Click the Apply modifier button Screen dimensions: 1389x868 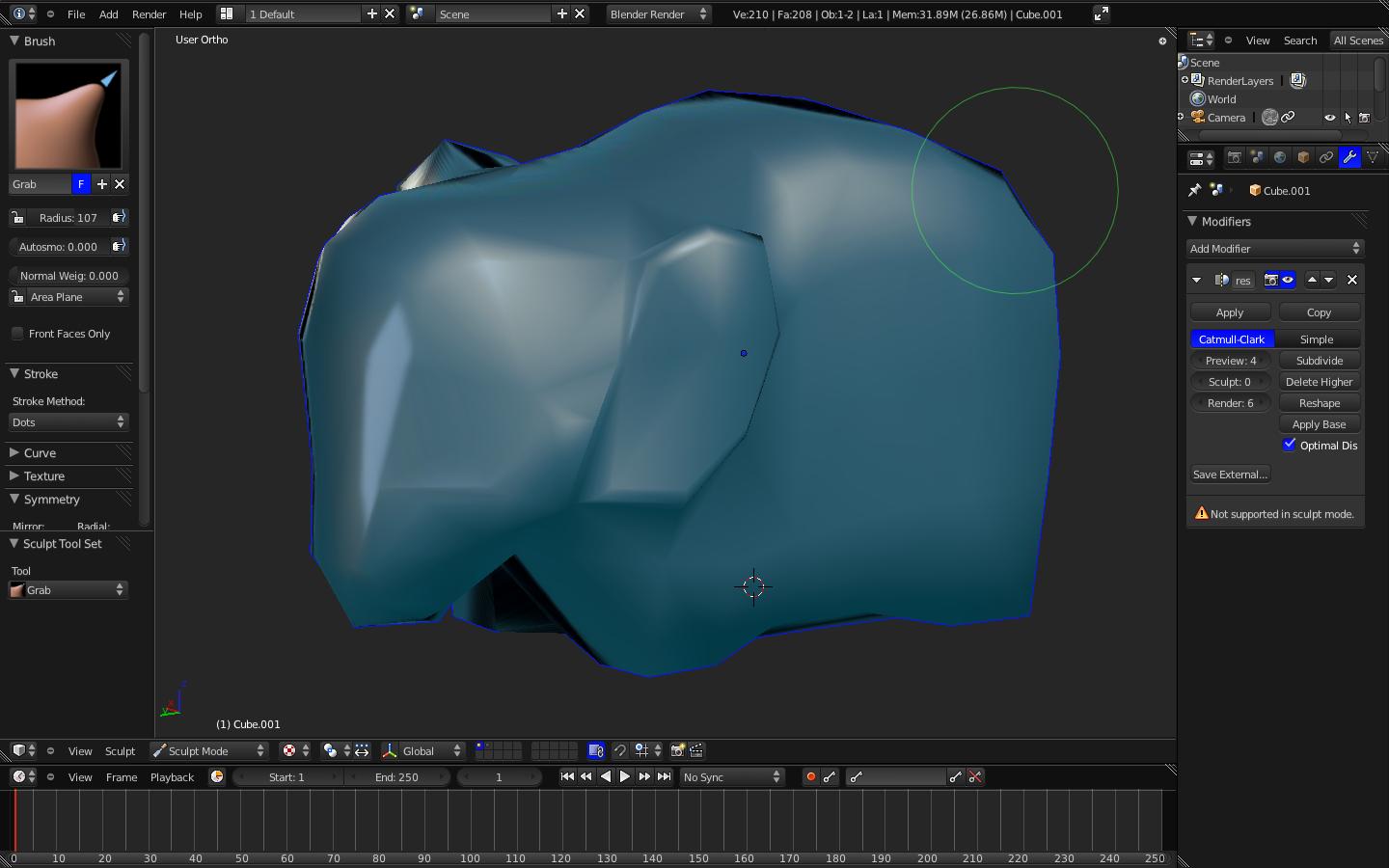pos(1229,312)
